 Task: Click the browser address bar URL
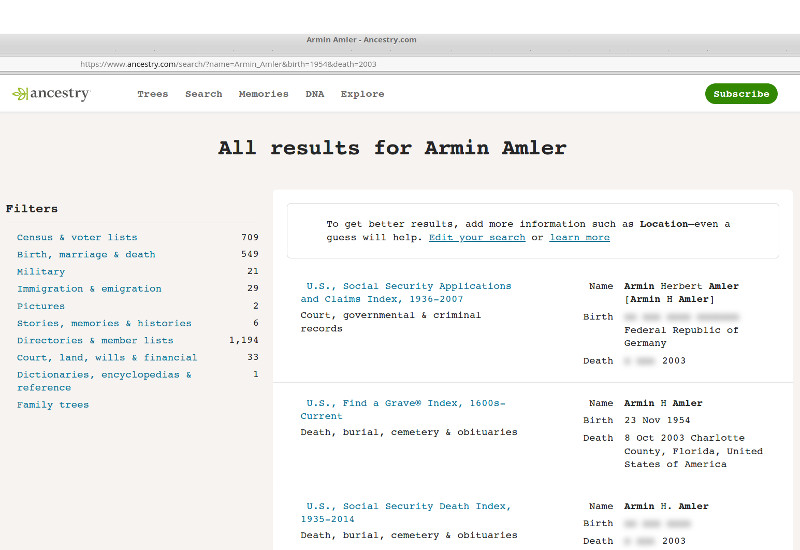click(x=228, y=64)
